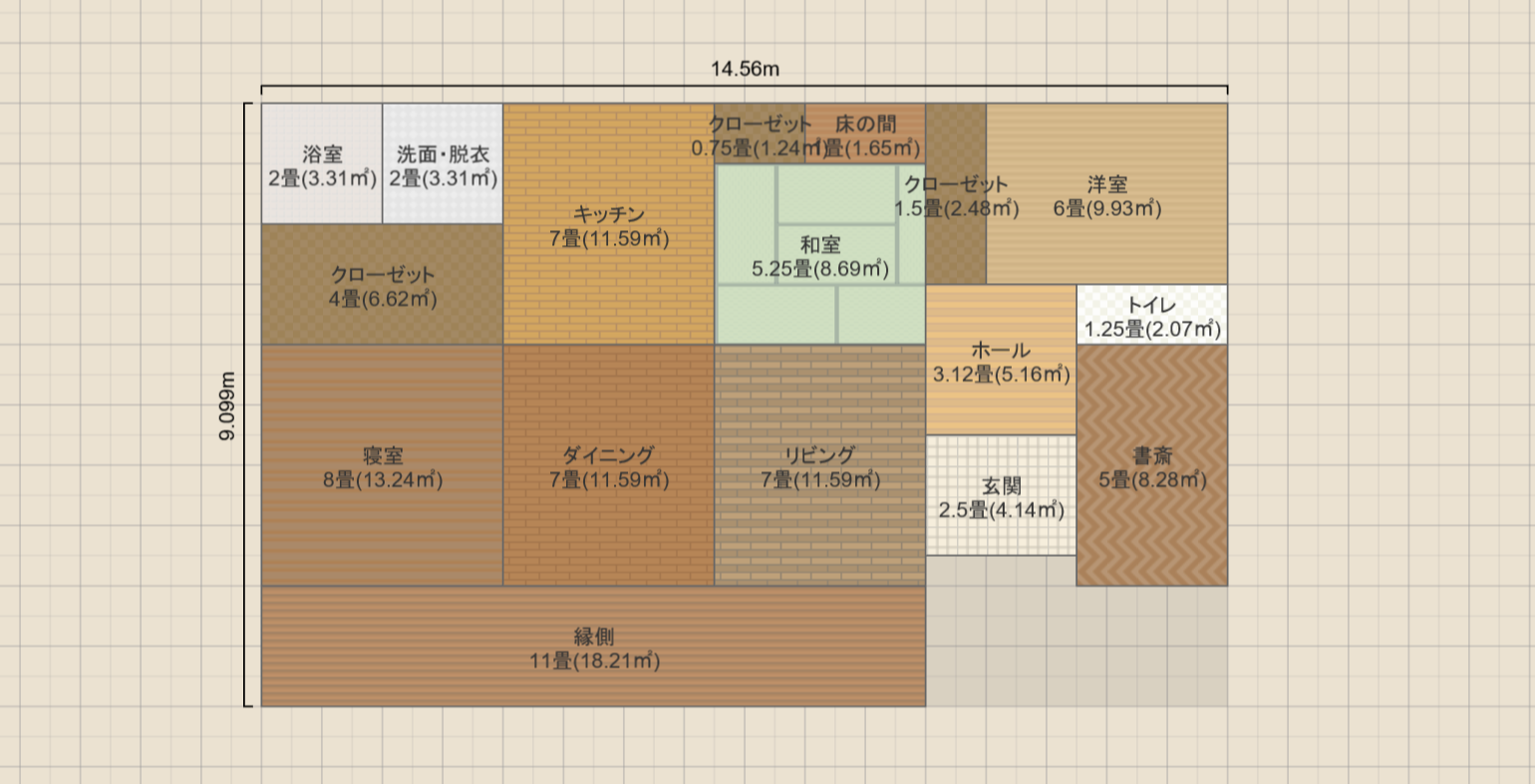Select the 縁側 veranda area
Image resolution: width=1535 pixels, height=784 pixels.
594,647
